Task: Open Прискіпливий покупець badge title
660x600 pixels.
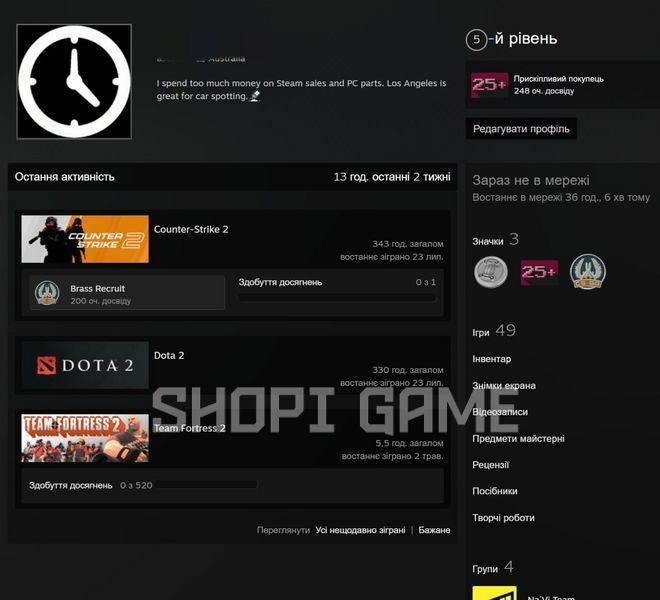Action: 558,79
